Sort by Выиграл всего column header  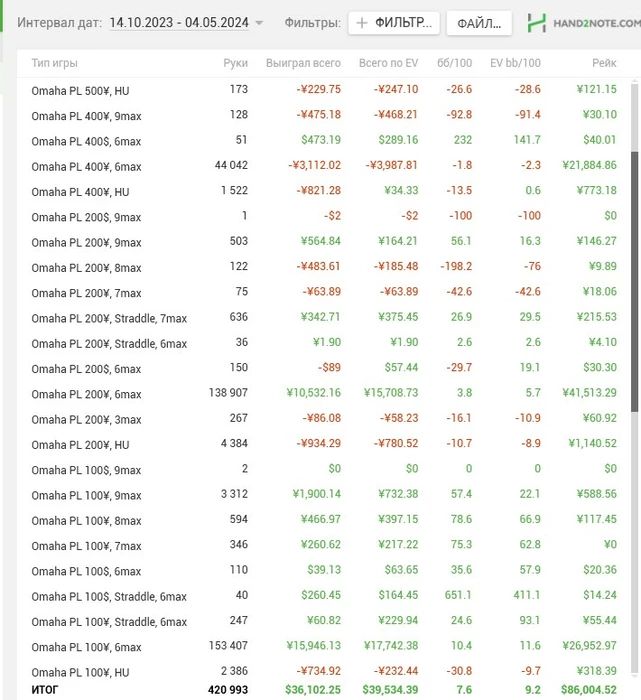point(303,63)
